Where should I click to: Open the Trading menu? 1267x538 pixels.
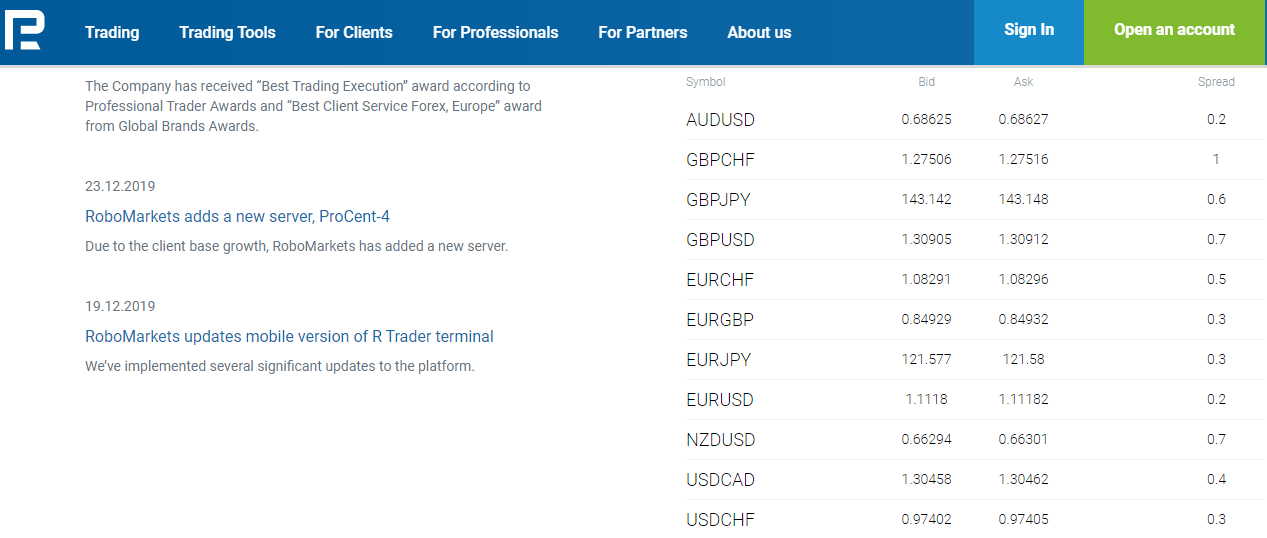(x=112, y=32)
